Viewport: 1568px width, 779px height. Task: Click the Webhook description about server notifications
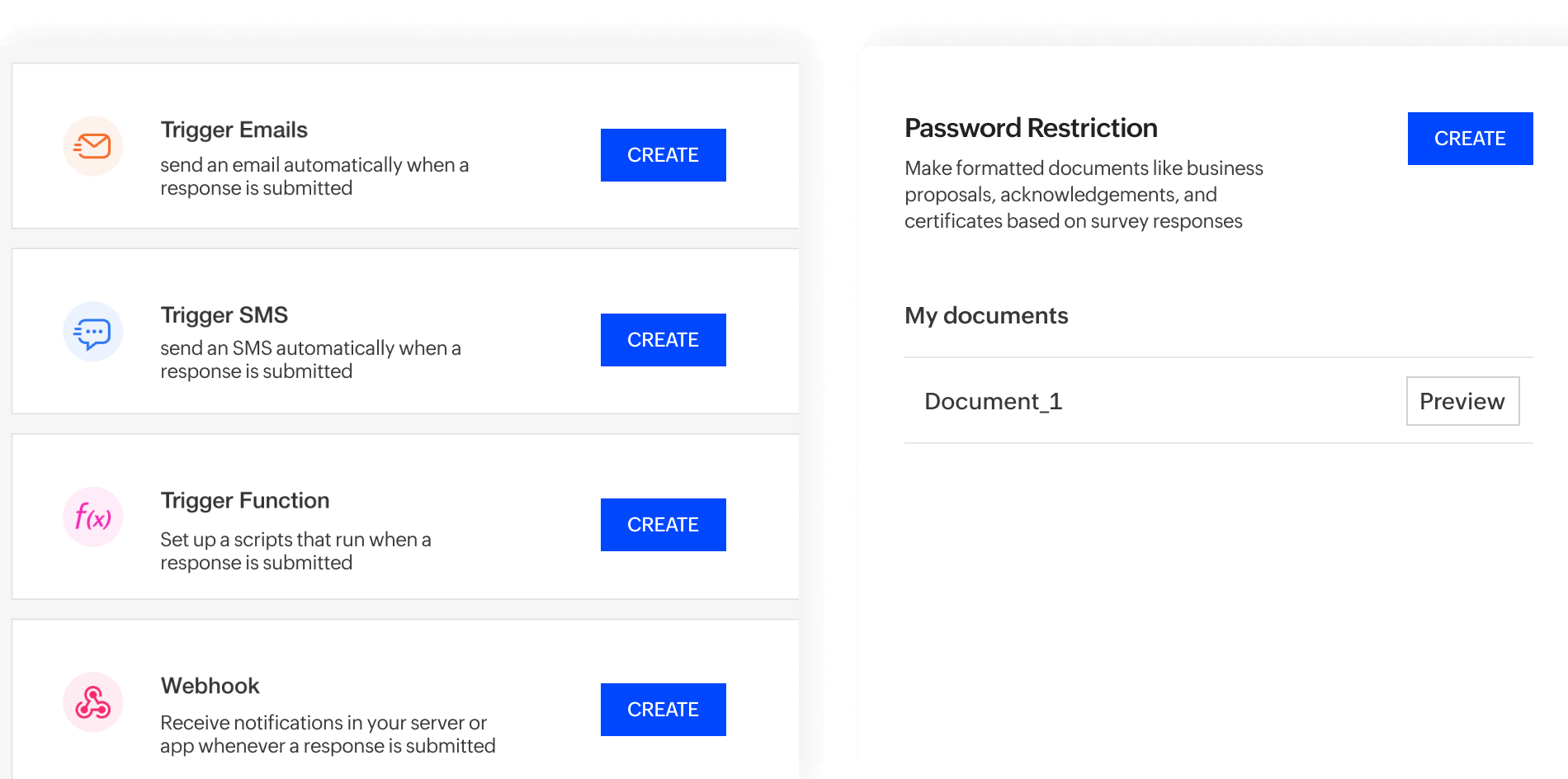coord(327,734)
